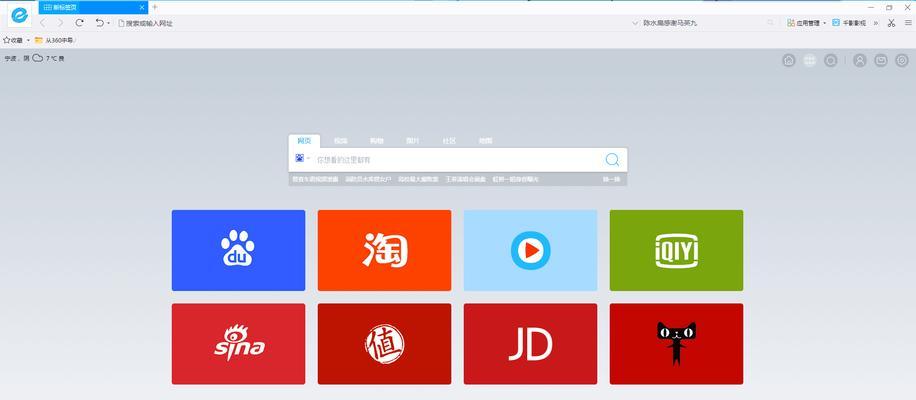Open the orange Taobao tile
The width and height of the screenshot is (916, 400).
384,251
